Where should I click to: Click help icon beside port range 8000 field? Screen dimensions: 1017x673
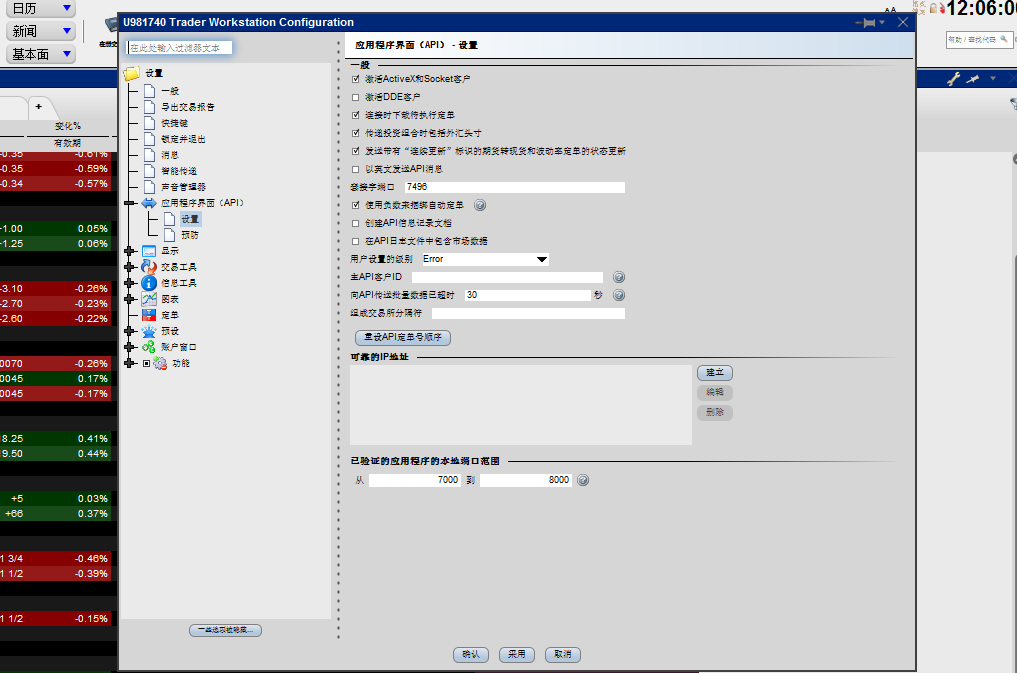coord(583,480)
